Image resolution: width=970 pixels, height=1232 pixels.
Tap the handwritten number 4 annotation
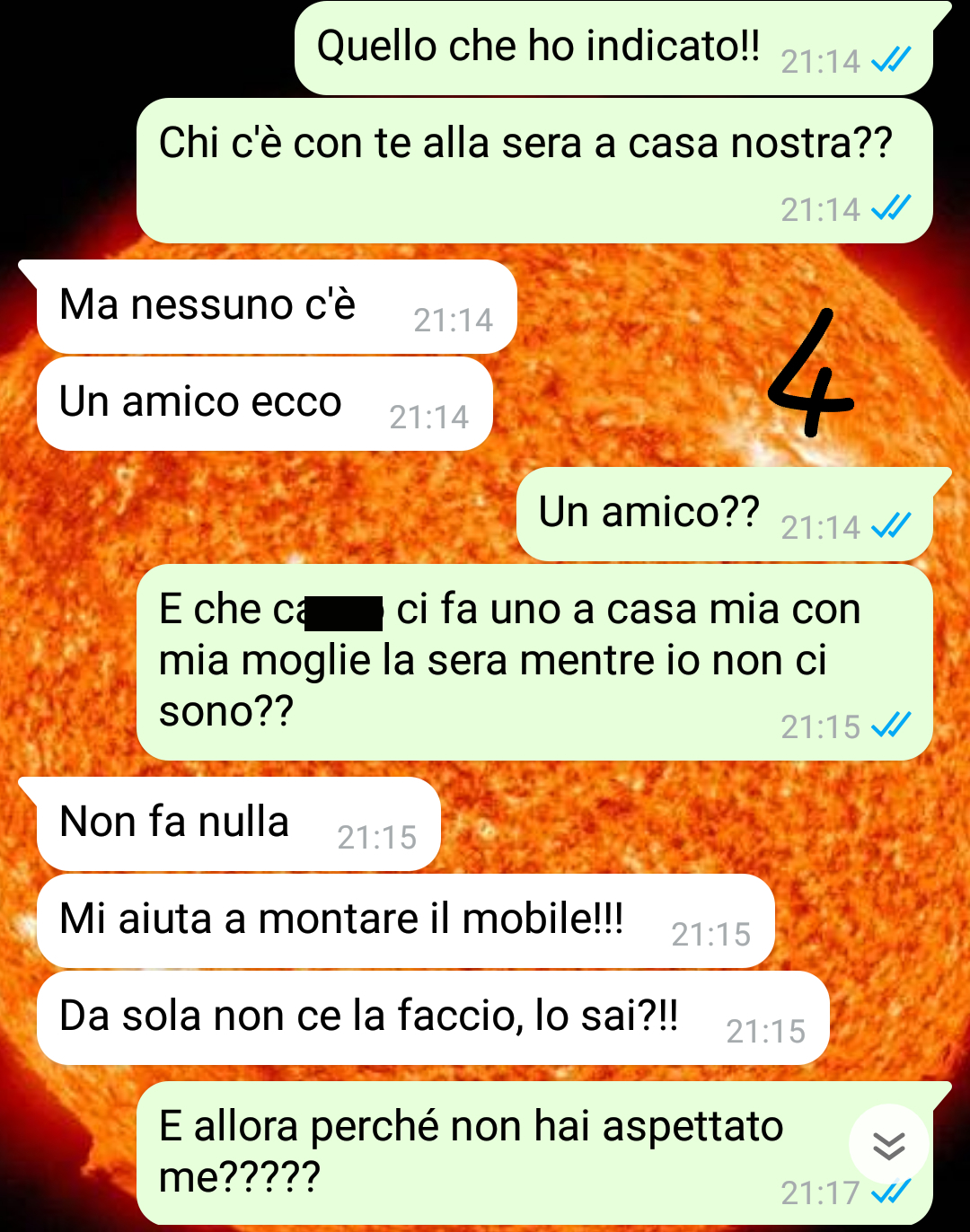tap(811, 373)
